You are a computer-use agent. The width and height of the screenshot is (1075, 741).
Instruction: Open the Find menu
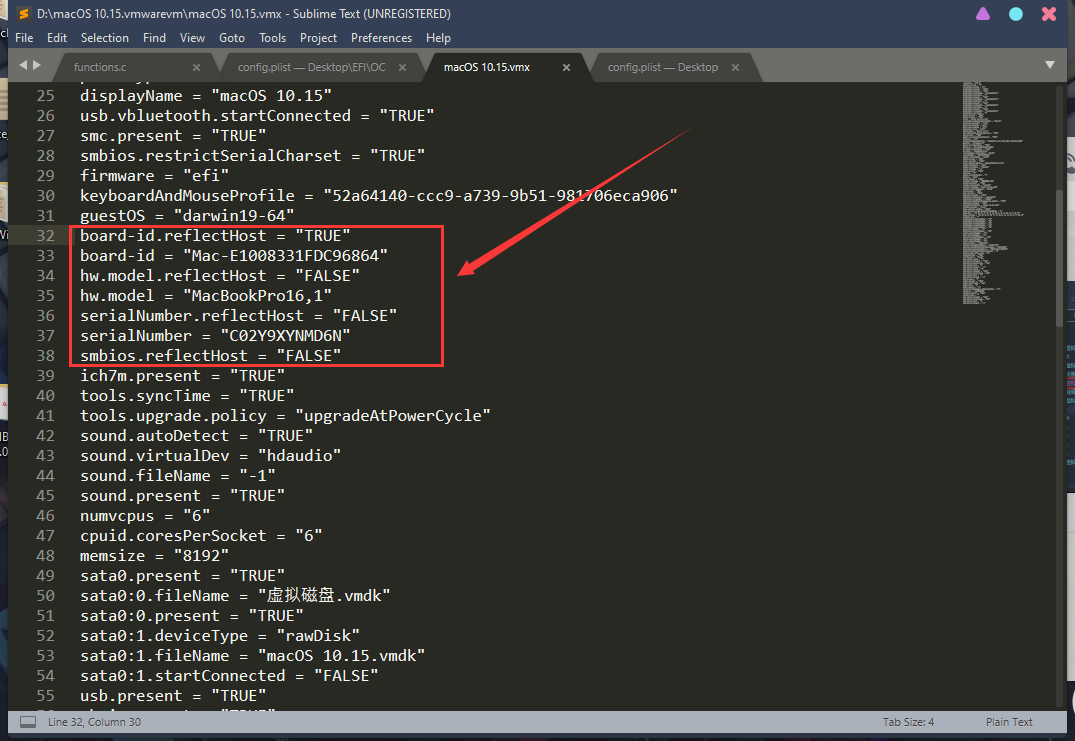click(154, 38)
